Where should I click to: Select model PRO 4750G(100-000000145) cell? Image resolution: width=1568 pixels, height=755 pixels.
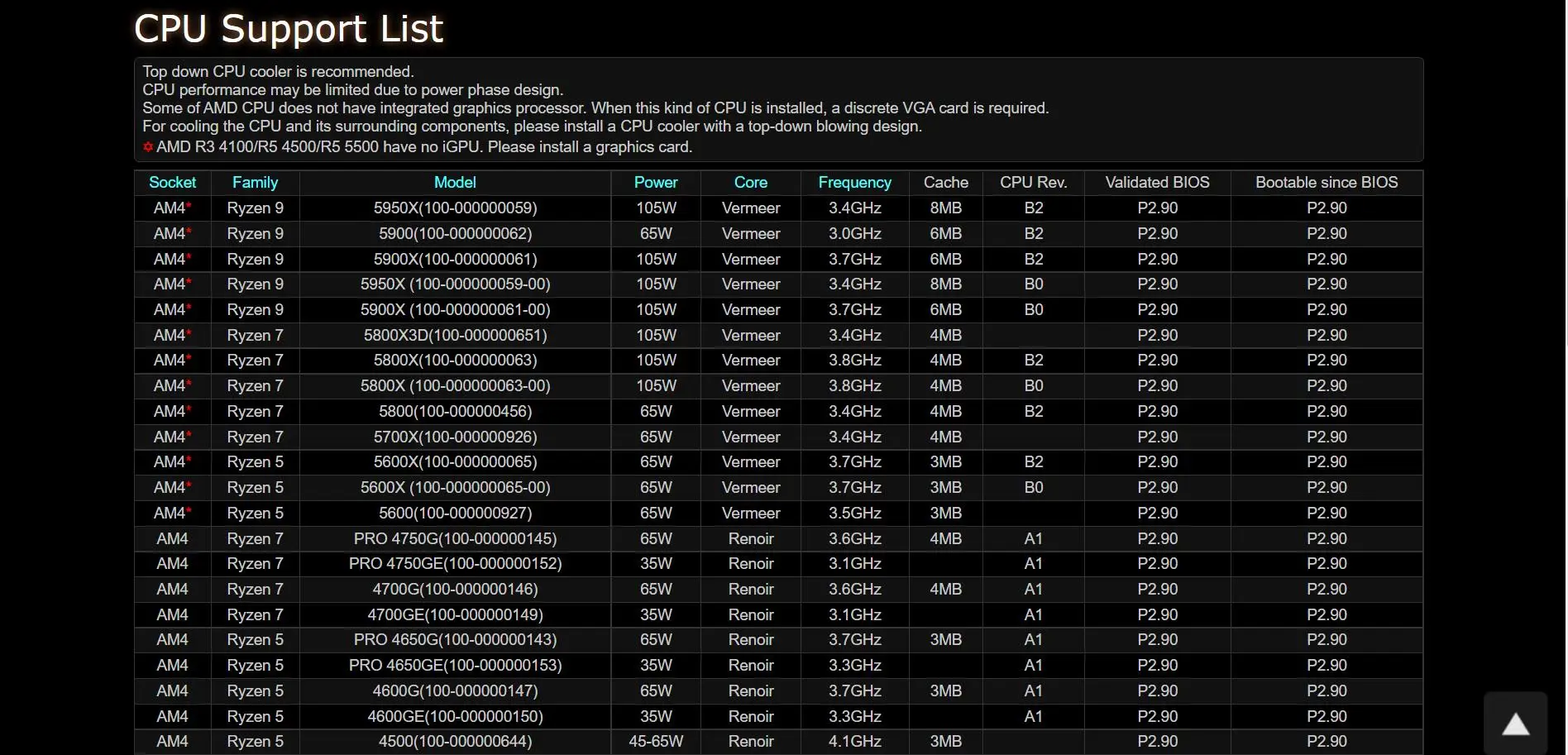point(455,539)
